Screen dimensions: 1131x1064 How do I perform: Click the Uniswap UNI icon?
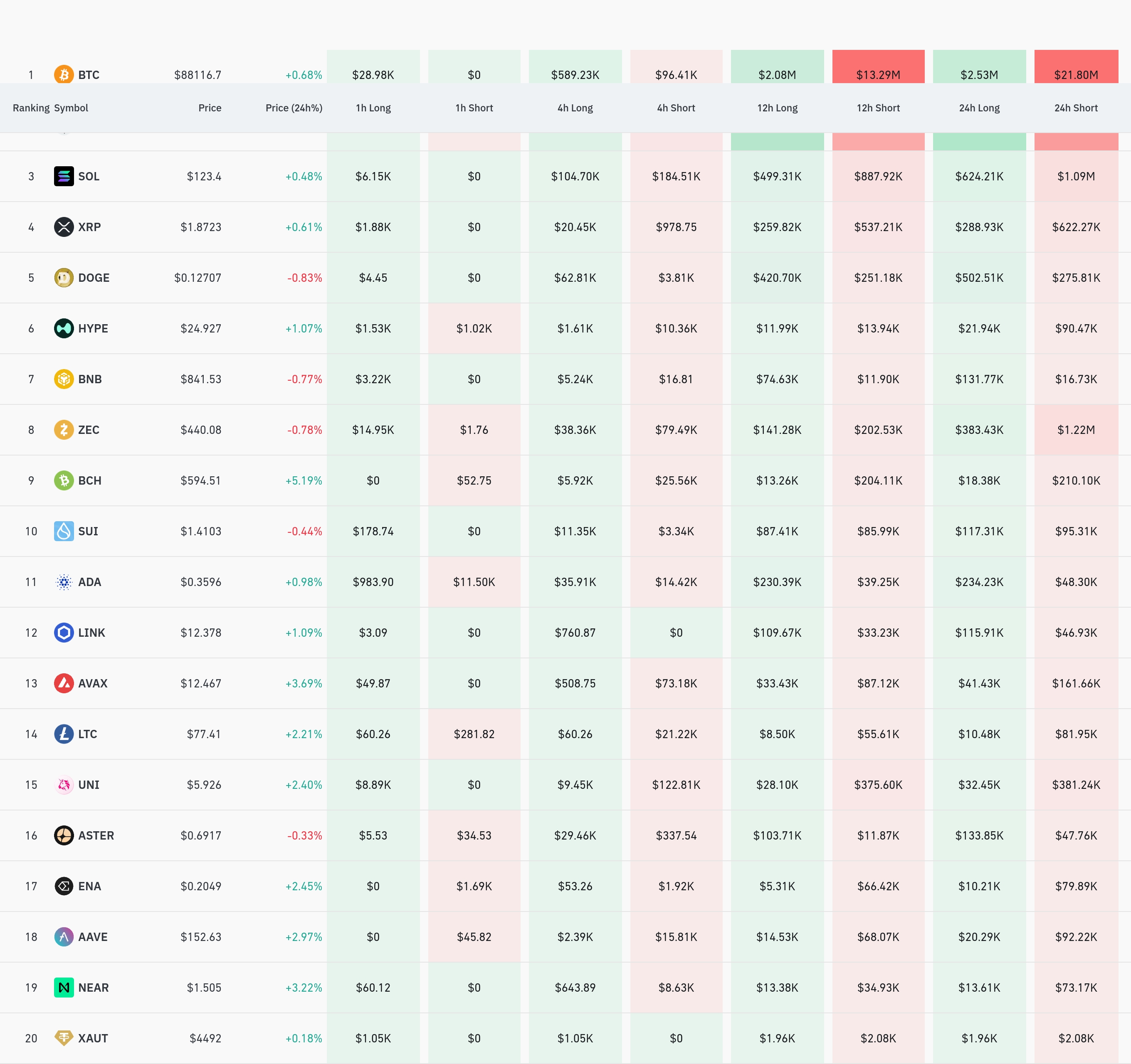(64, 785)
